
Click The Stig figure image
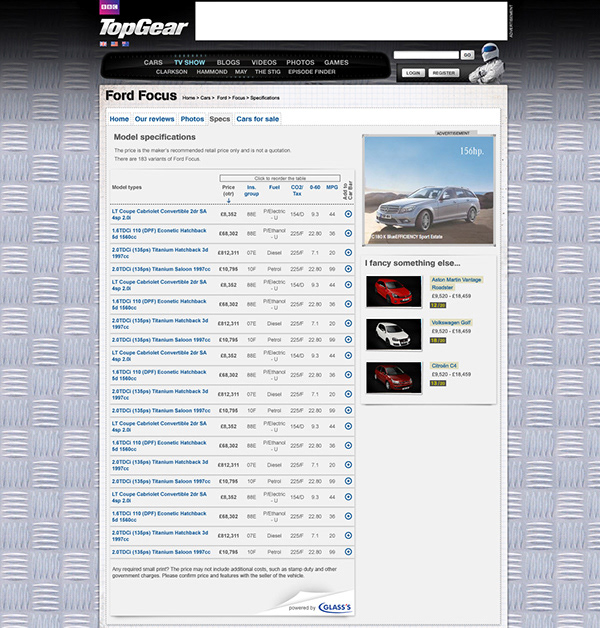[488, 63]
